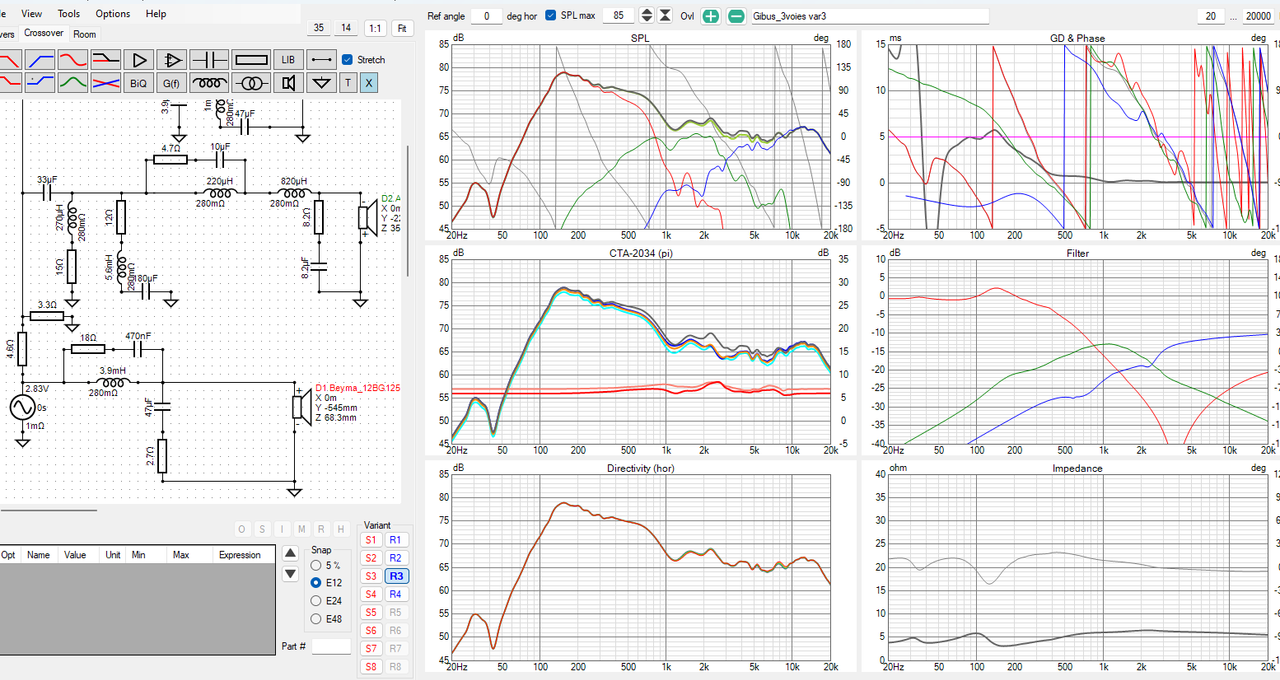Activate variant R2
1280x680 pixels.
395,558
